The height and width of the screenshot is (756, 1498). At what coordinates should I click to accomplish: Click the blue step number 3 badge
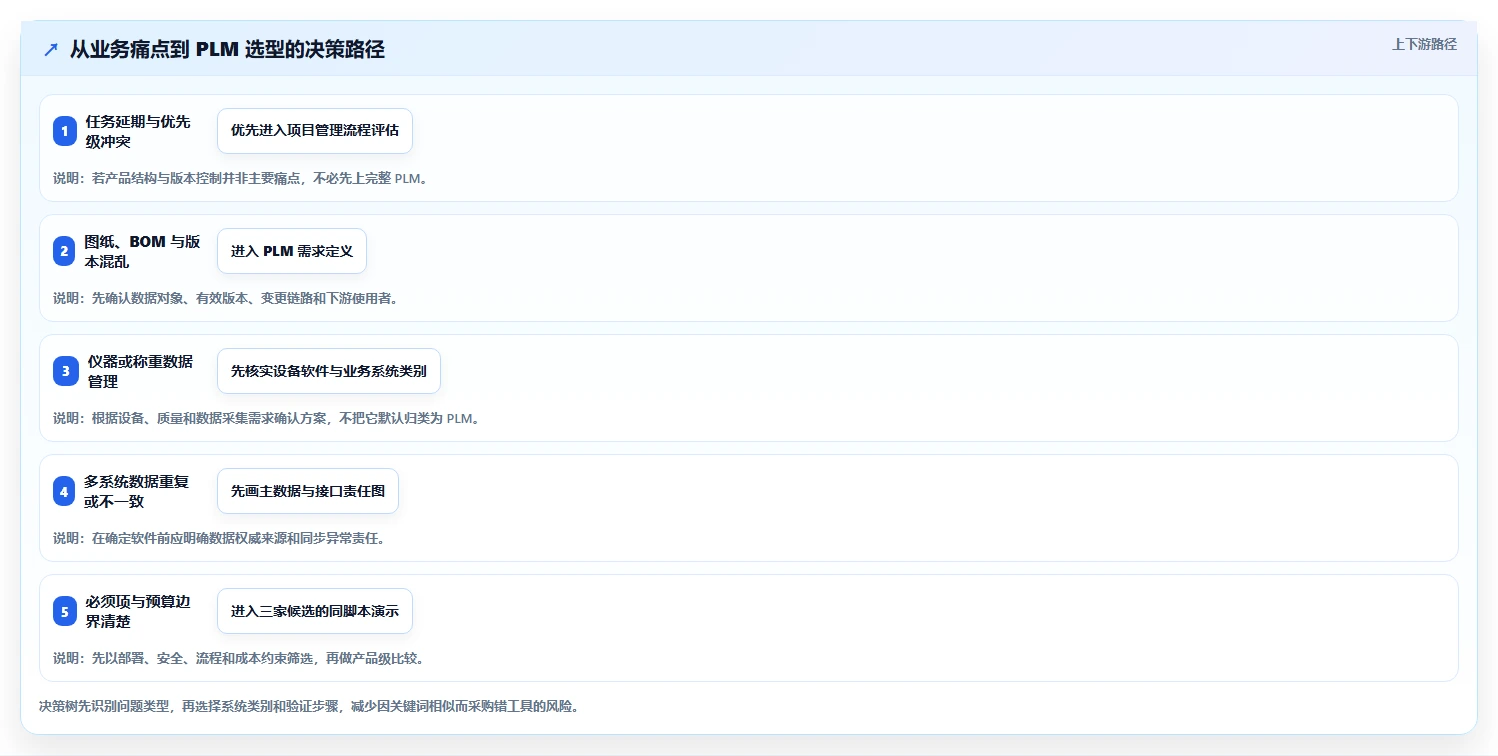pos(65,371)
